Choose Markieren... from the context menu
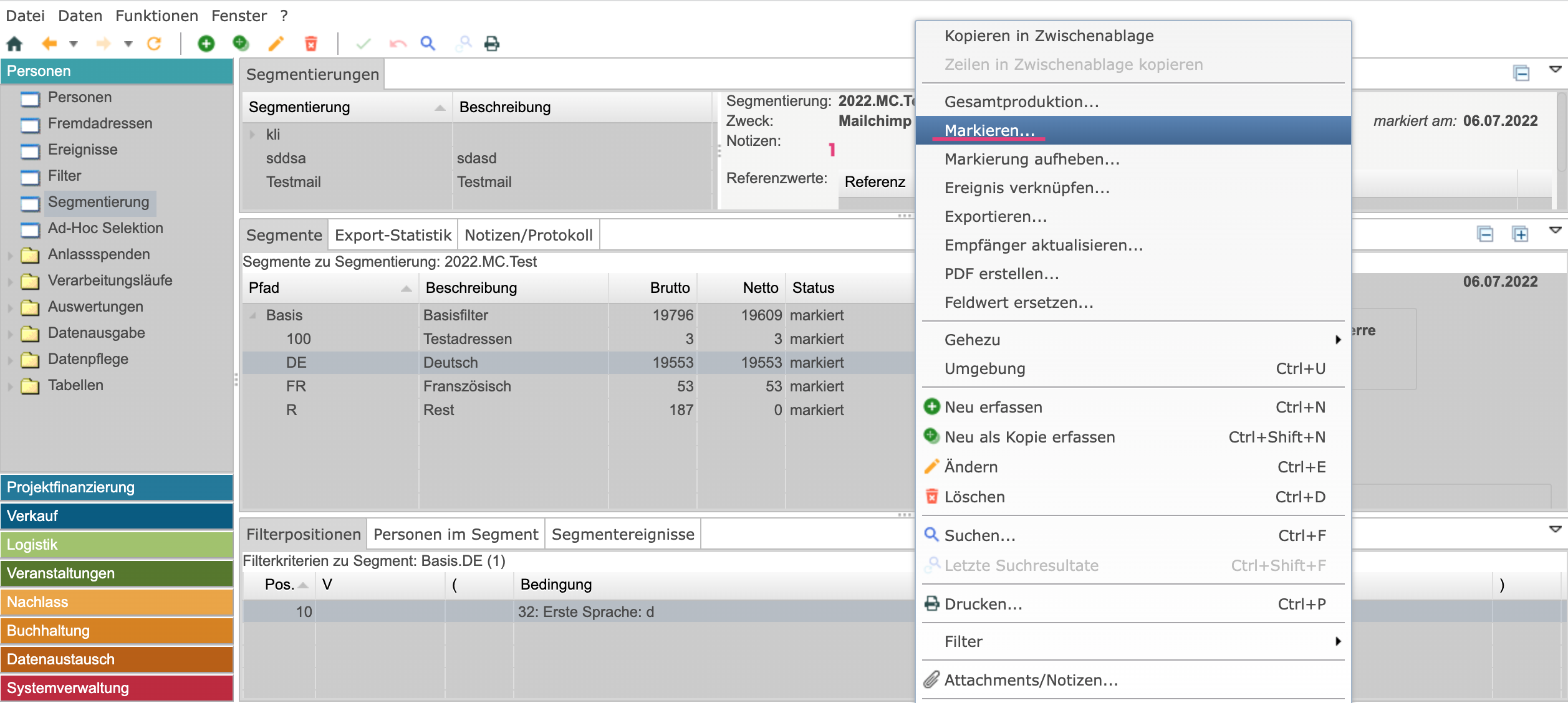Screen dimensions: 1568x703 click(989, 130)
